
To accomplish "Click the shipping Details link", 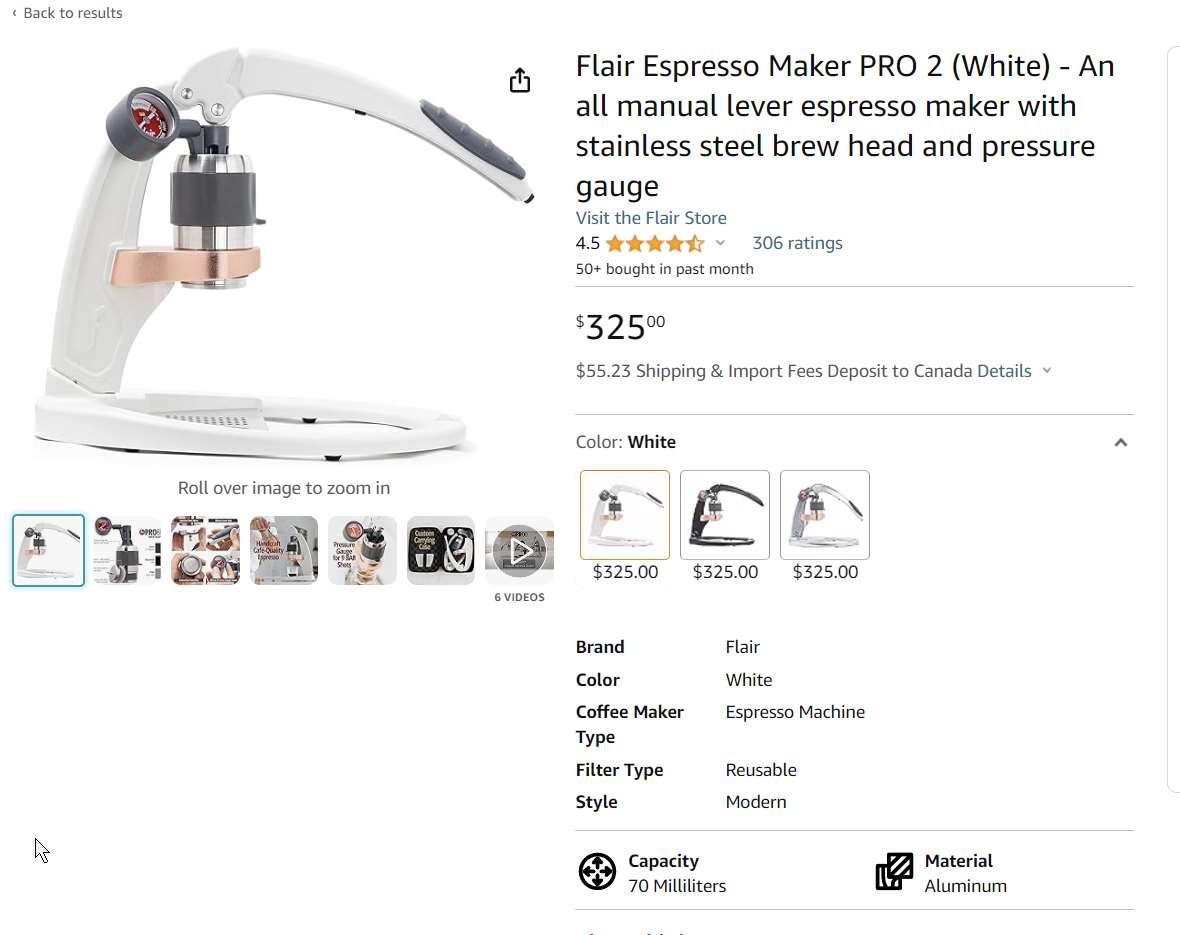I will click(1004, 371).
